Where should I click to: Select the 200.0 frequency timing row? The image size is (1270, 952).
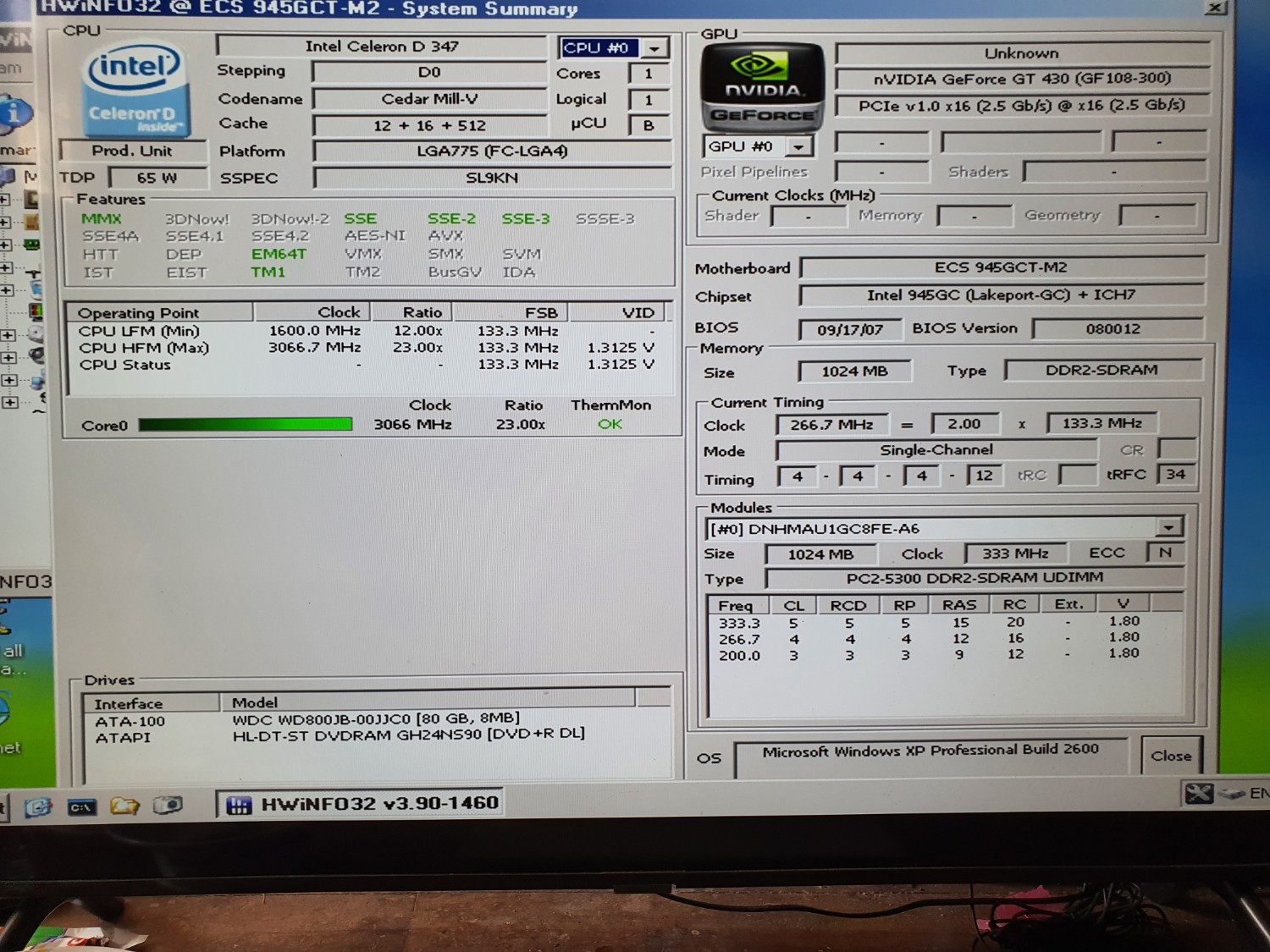pos(944,654)
